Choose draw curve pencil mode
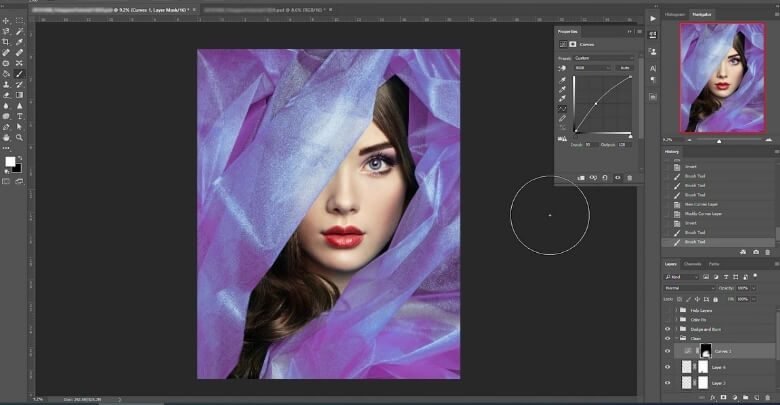 pyautogui.click(x=563, y=118)
